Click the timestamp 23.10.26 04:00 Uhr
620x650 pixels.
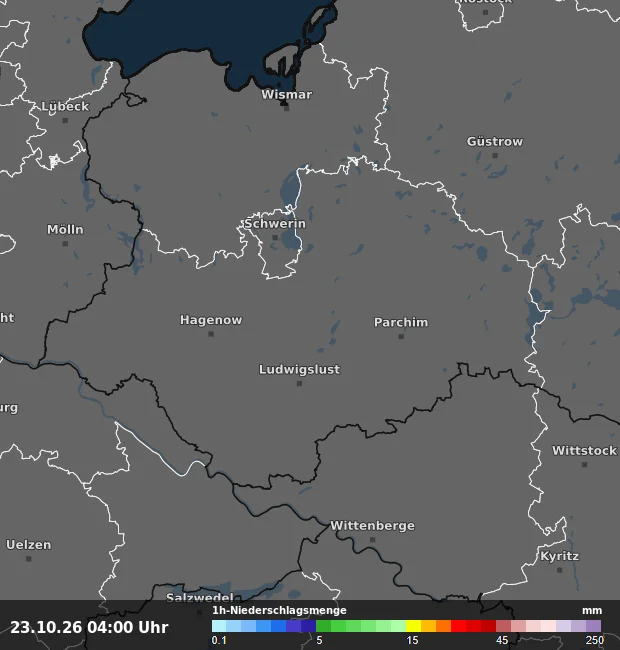tap(89, 627)
